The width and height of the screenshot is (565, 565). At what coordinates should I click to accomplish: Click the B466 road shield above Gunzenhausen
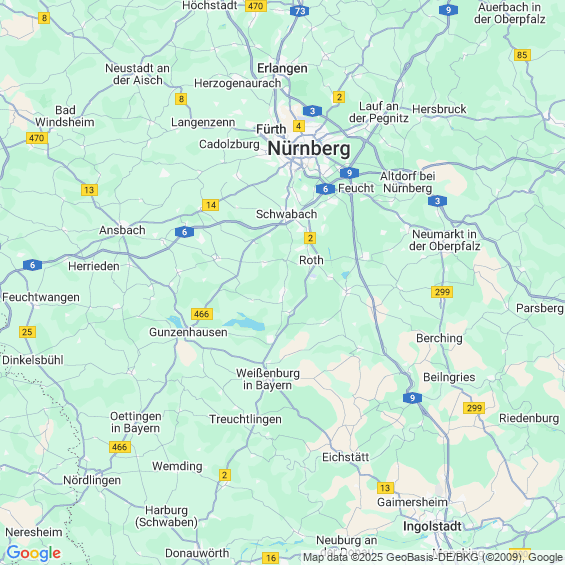tap(202, 314)
